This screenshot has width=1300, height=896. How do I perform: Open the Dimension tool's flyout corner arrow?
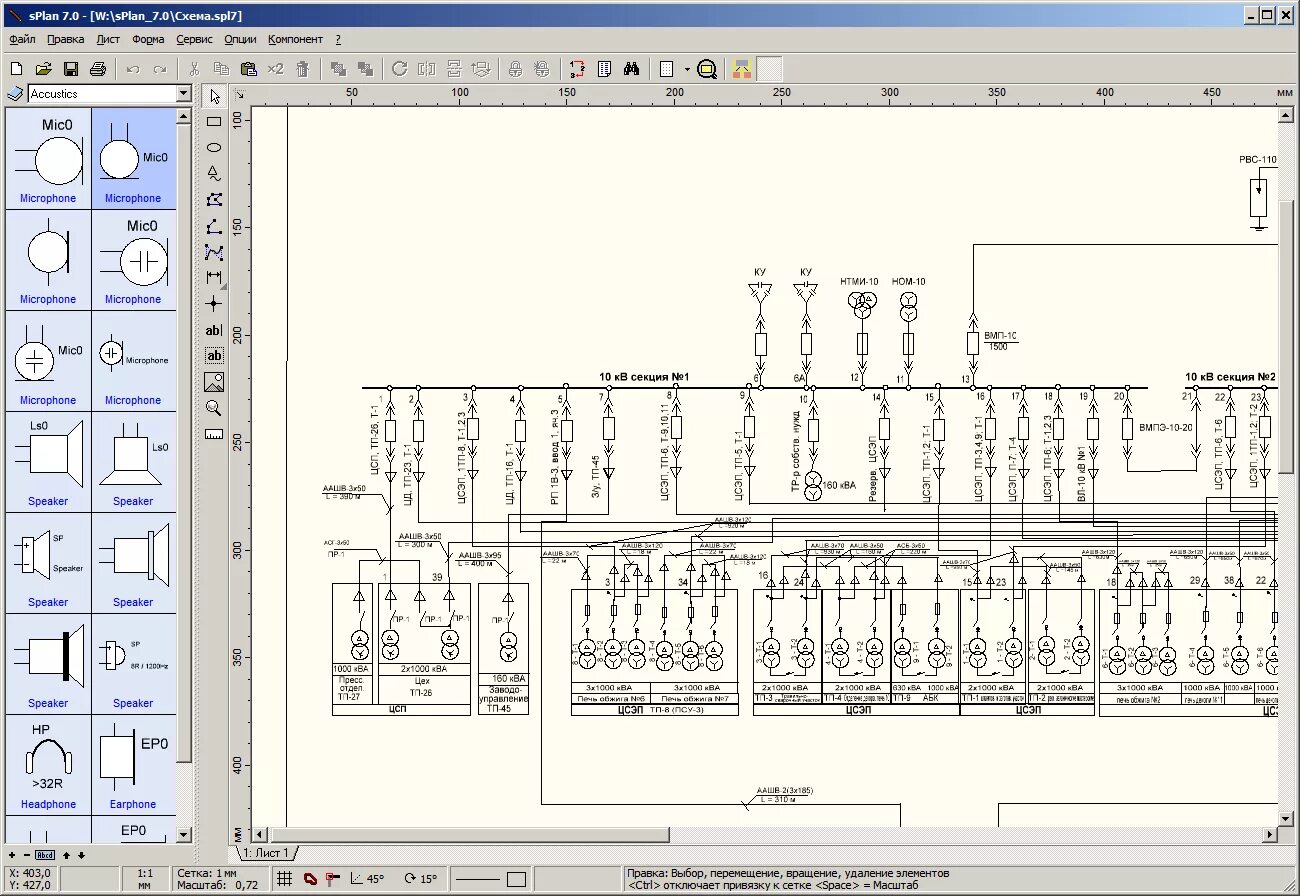222,285
